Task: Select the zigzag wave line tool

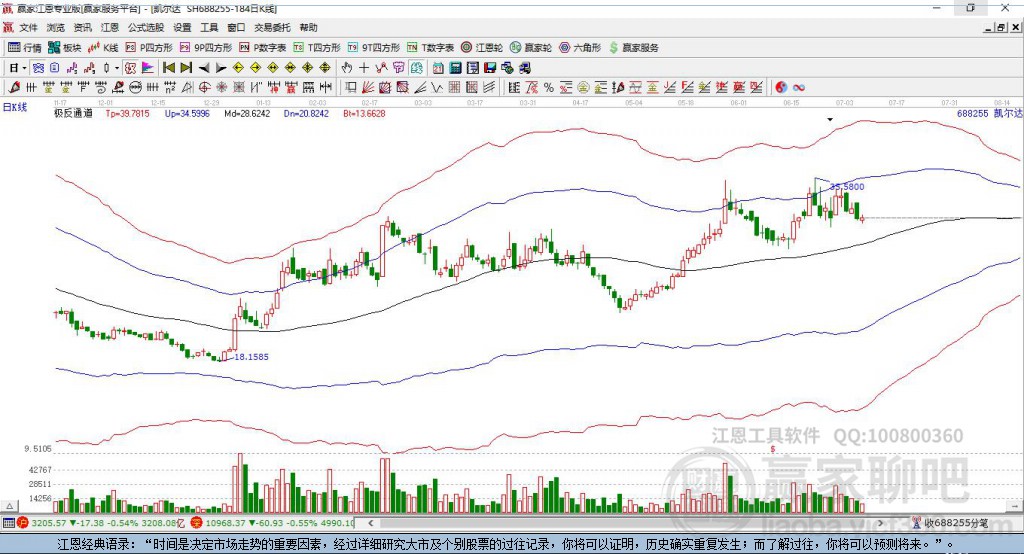Action: point(436,87)
